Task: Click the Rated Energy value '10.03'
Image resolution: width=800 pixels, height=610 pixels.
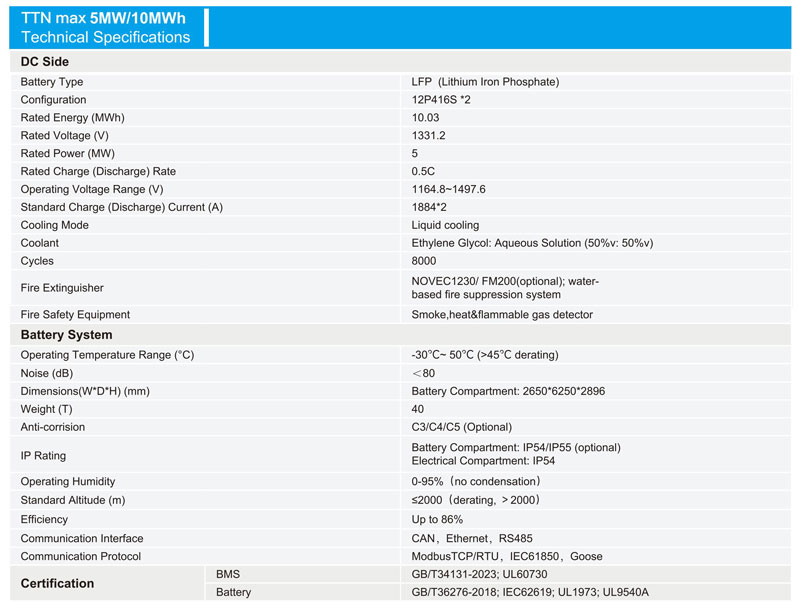Action: [425, 118]
